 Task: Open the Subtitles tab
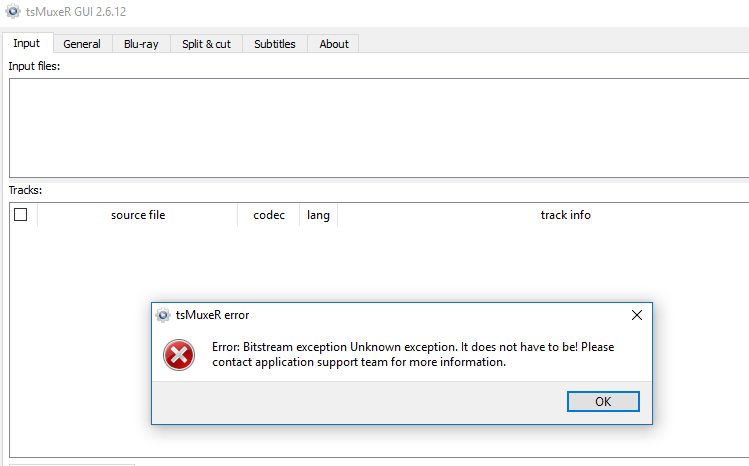tap(274, 44)
